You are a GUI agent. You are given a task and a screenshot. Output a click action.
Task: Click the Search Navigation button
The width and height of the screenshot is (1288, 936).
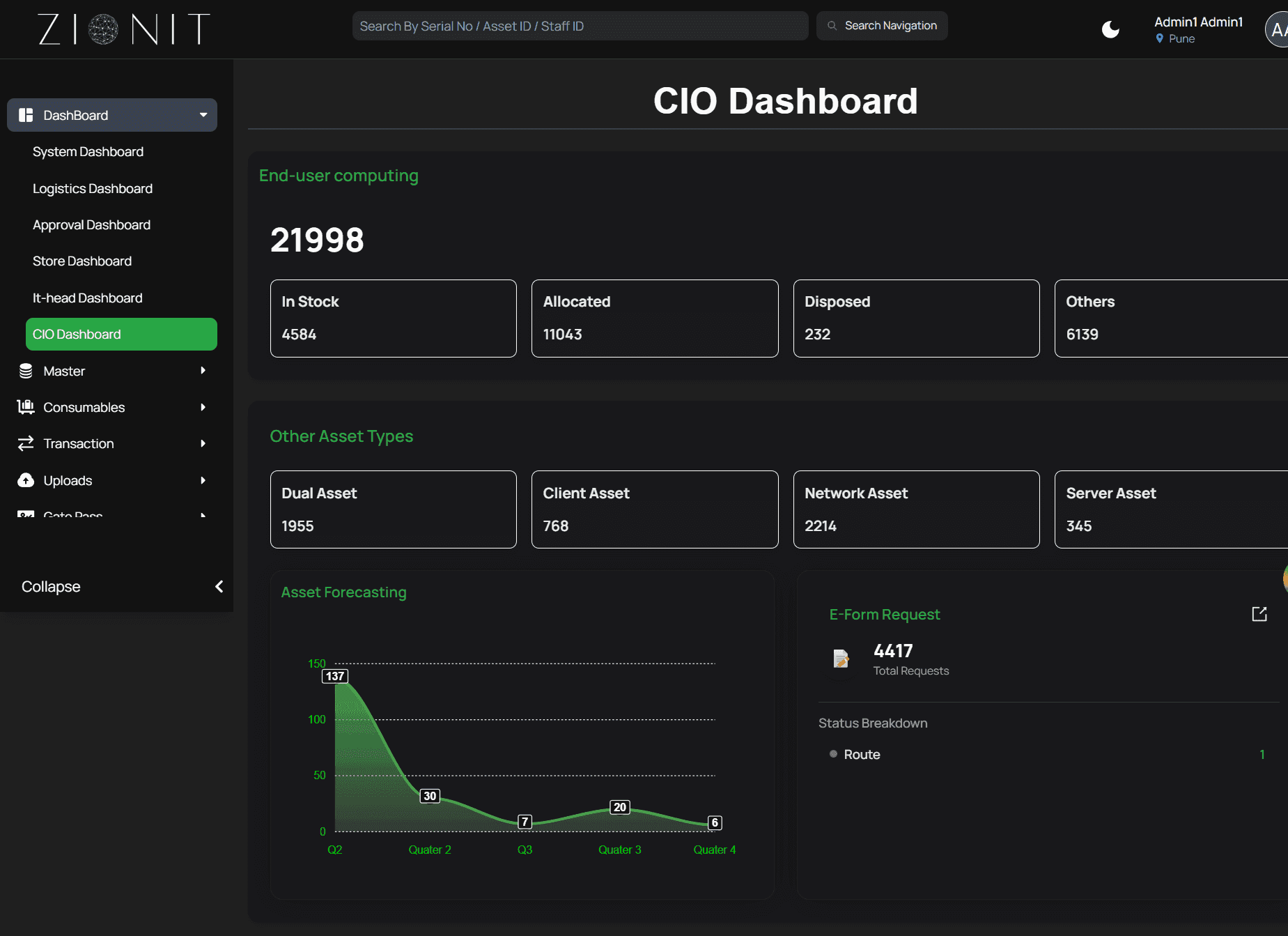coord(882,26)
